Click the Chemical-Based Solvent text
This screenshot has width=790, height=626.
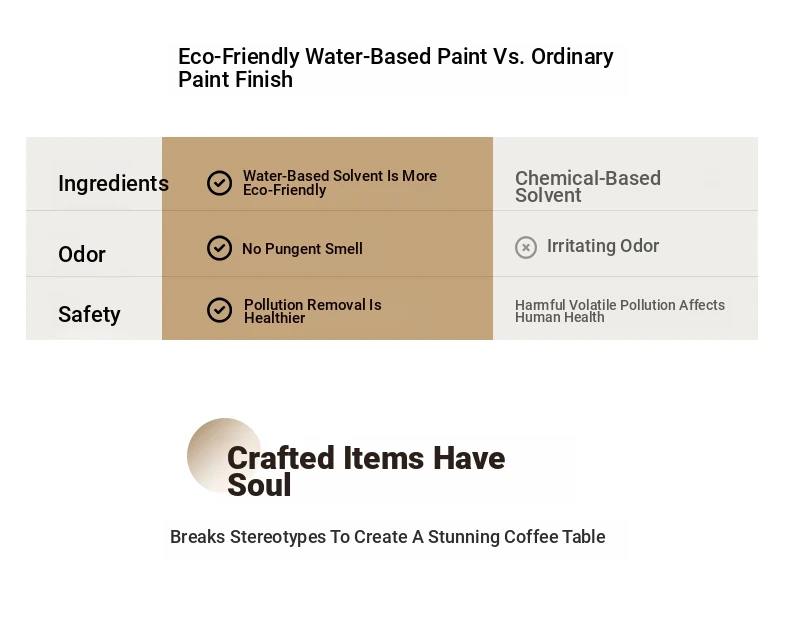pyautogui.click(x=587, y=186)
